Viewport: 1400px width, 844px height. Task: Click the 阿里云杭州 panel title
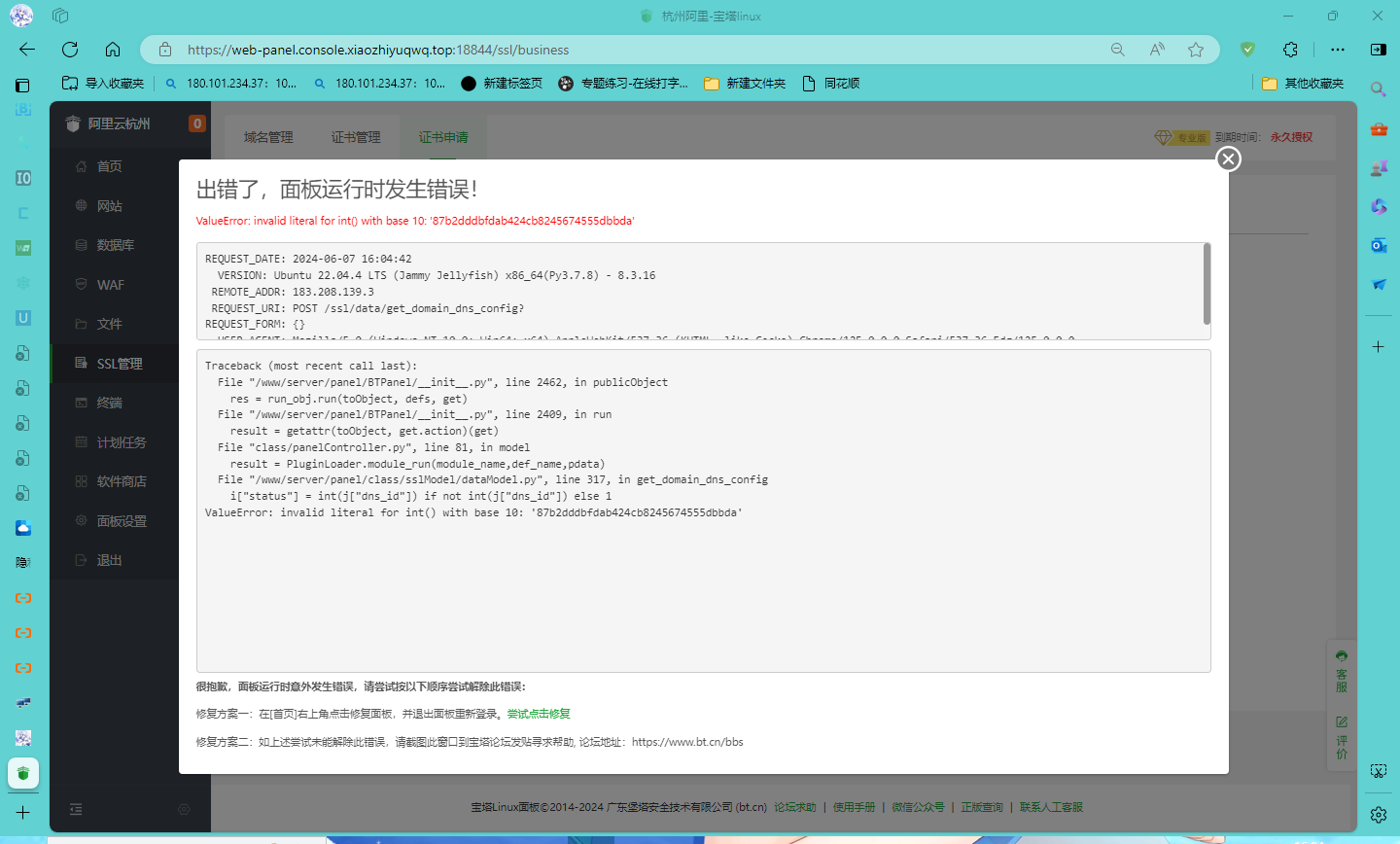tap(119, 123)
